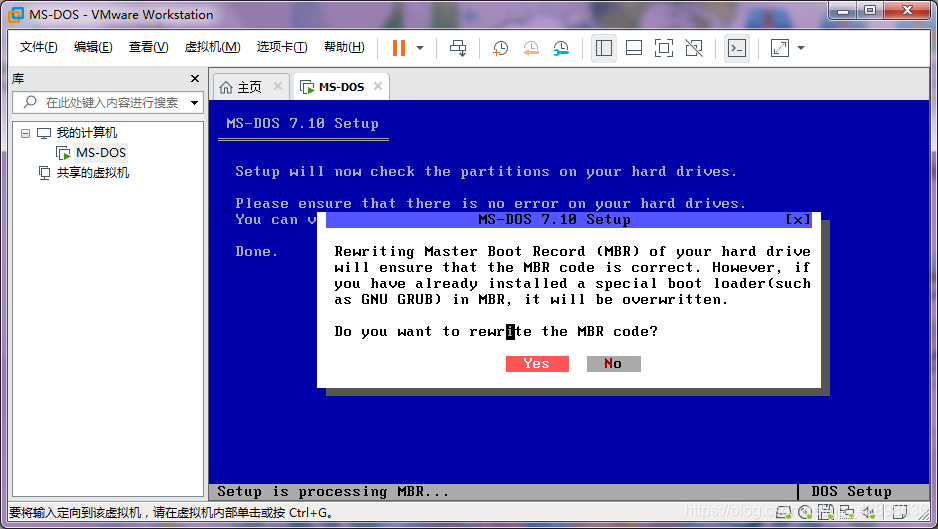Enter full screen mode

click(x=664, y=48)
